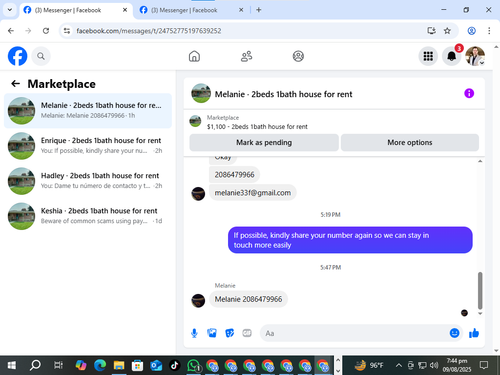Viewport: 500px width, 375px height.
Task: Attach a photo with the image icon
Action: 212,333
